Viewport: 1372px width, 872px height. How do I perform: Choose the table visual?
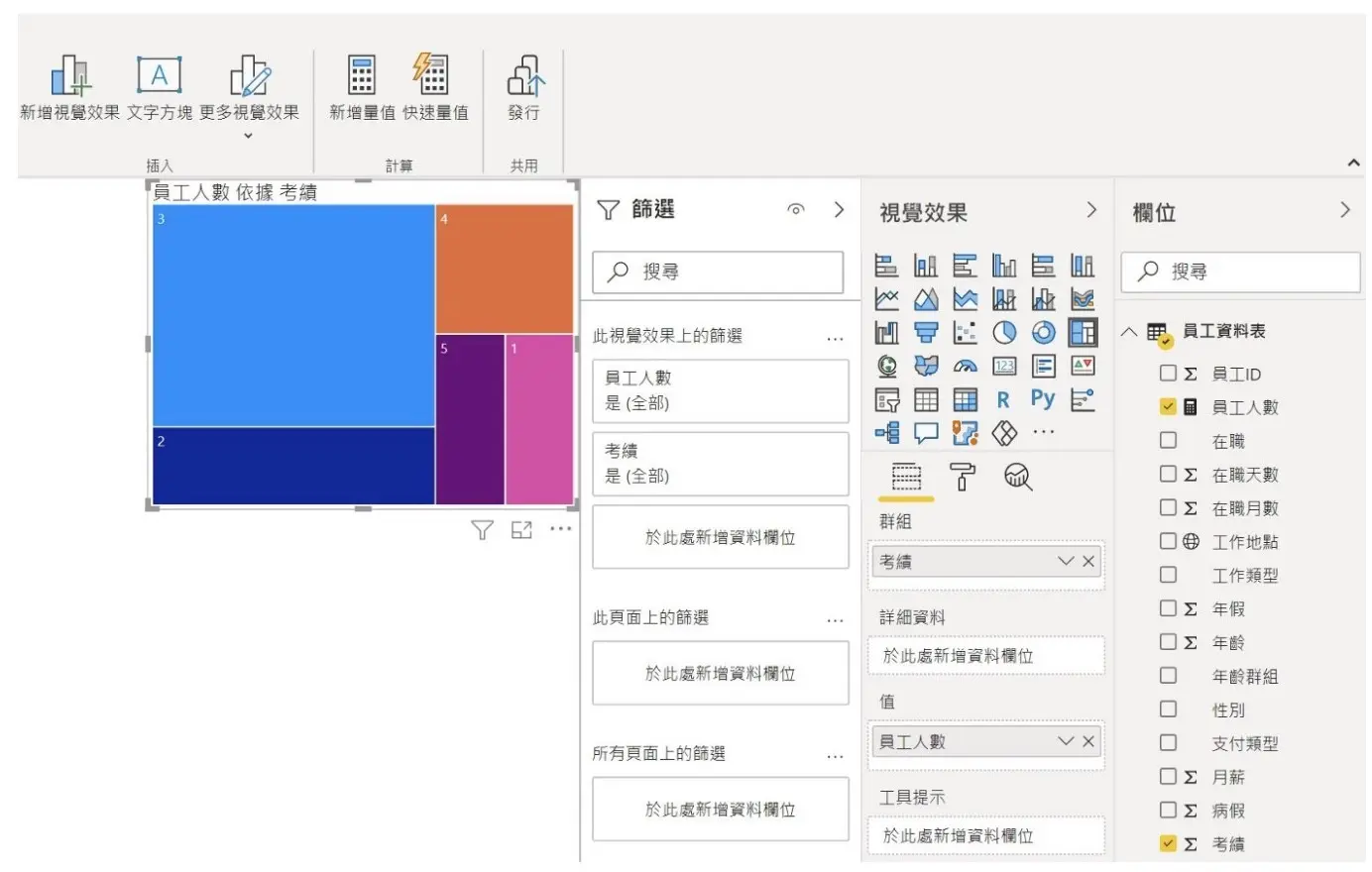926,400
